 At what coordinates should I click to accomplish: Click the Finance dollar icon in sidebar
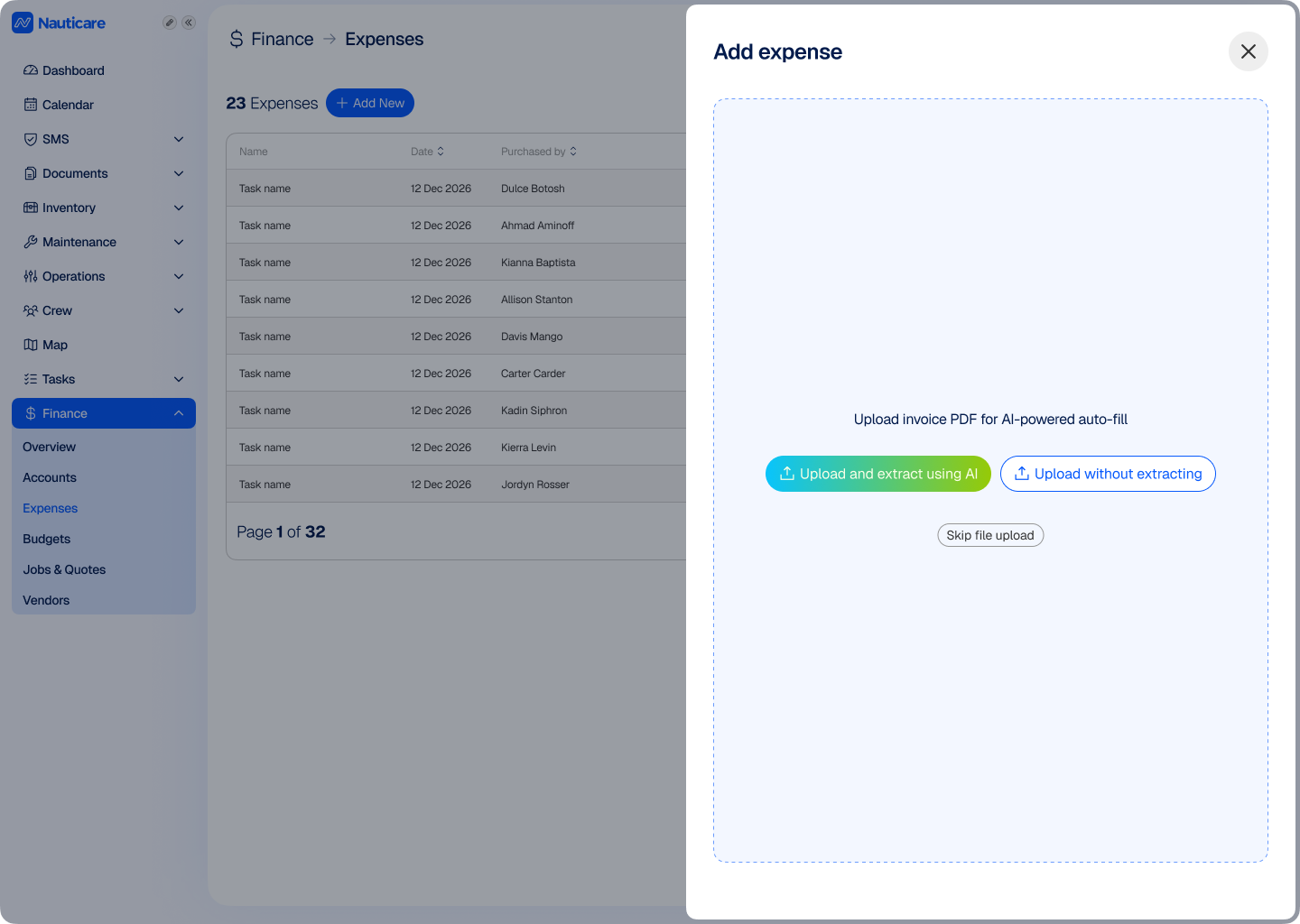(x=31, y=413)
